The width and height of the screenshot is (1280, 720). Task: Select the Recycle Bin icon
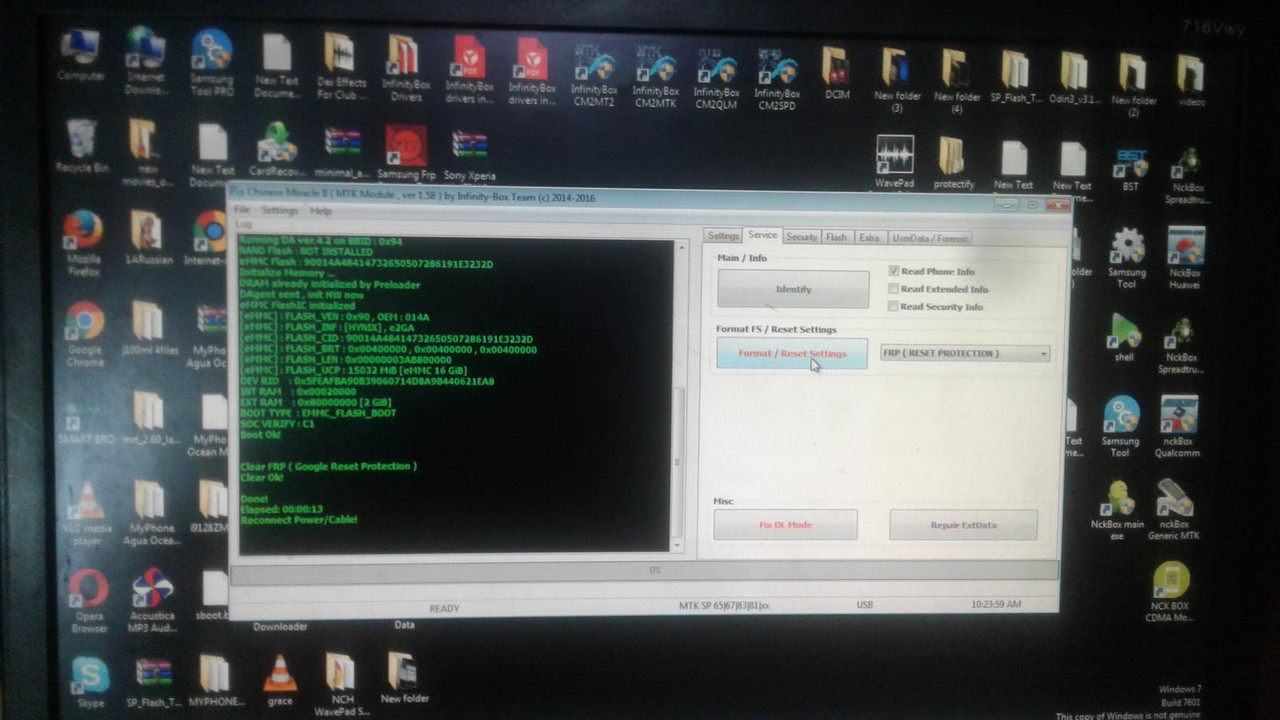coord(82,146)
